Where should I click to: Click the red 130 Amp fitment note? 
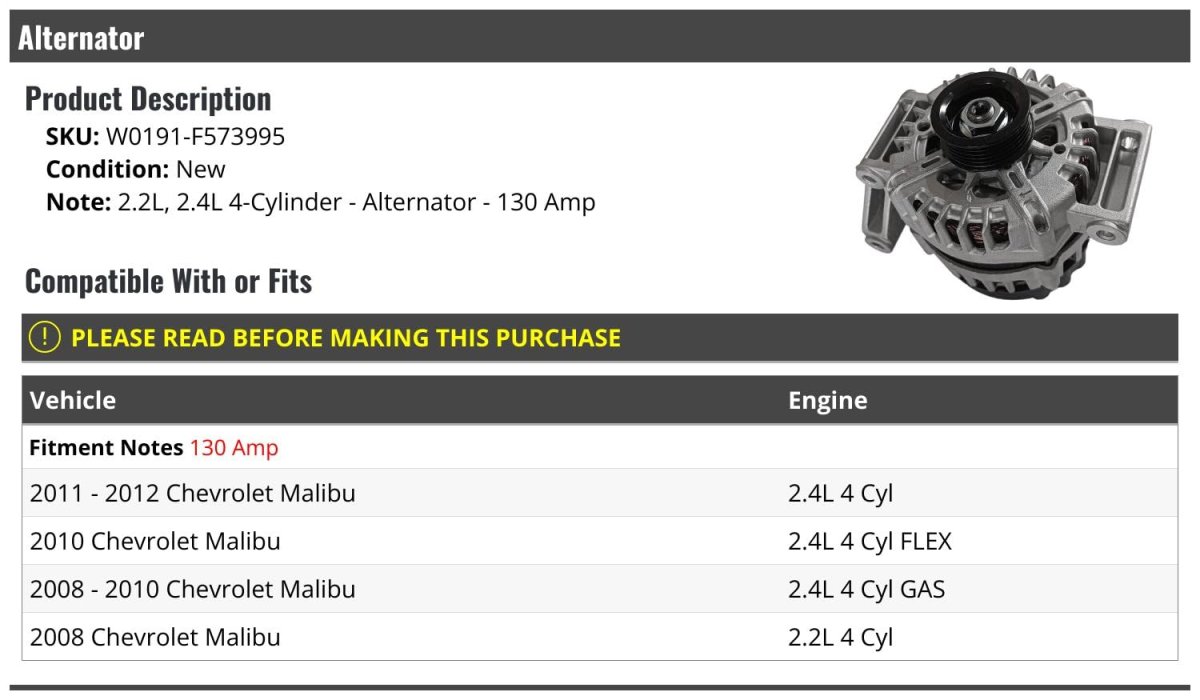(x=234, y=448)
